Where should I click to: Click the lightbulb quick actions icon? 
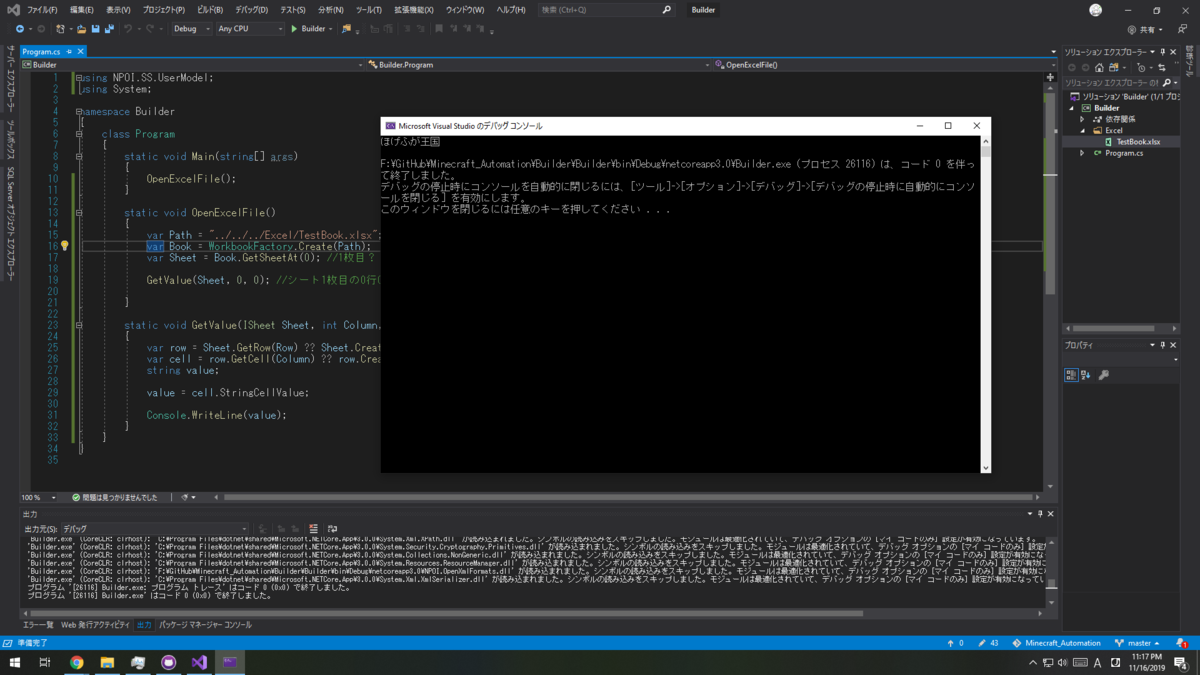tap(64, 246)
